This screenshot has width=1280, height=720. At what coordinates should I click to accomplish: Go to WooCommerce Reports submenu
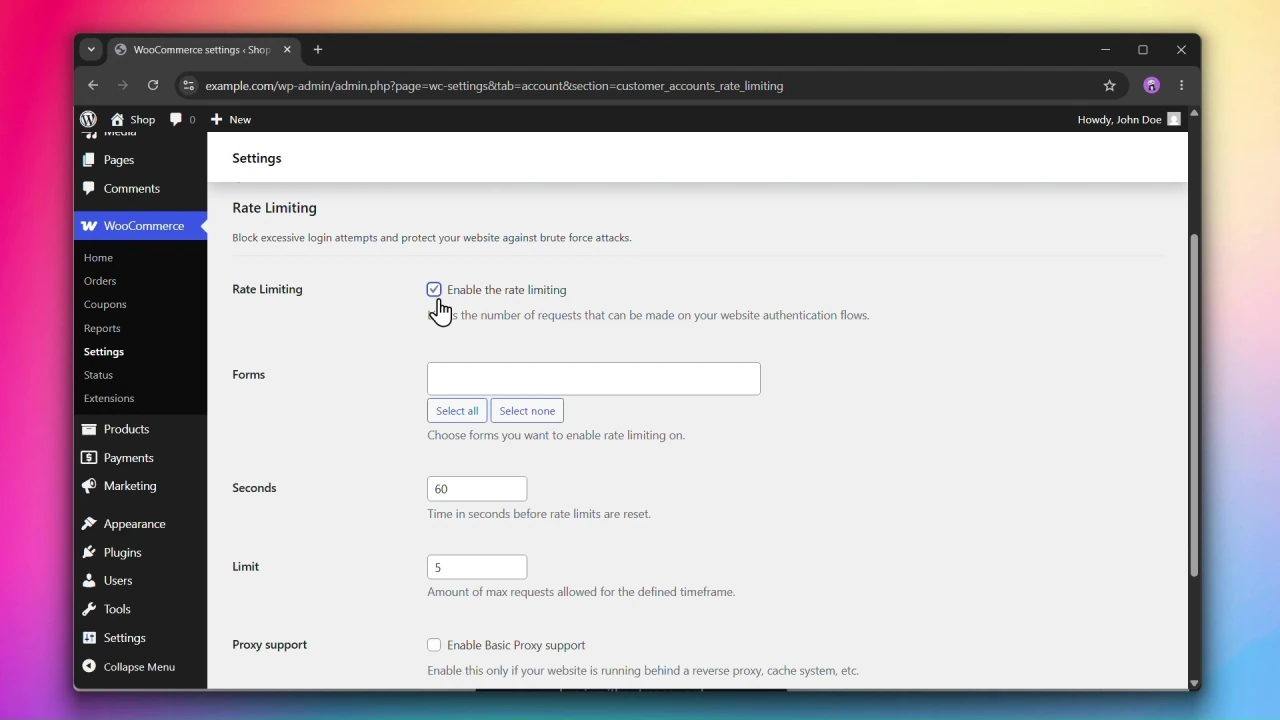pos(102,329)
